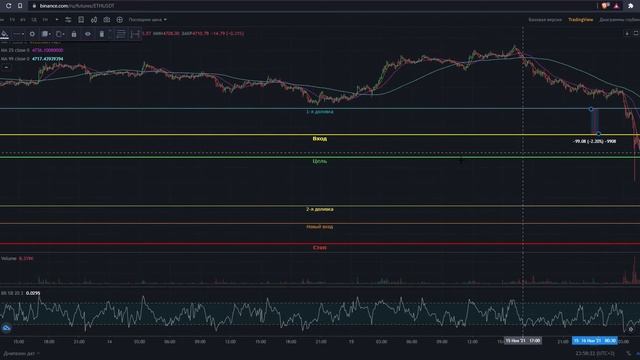Image resolution: width=640 pixels, height=360 pixels.
Task: Click the gray time marker on time axis
Action: (x=523, y=340)
